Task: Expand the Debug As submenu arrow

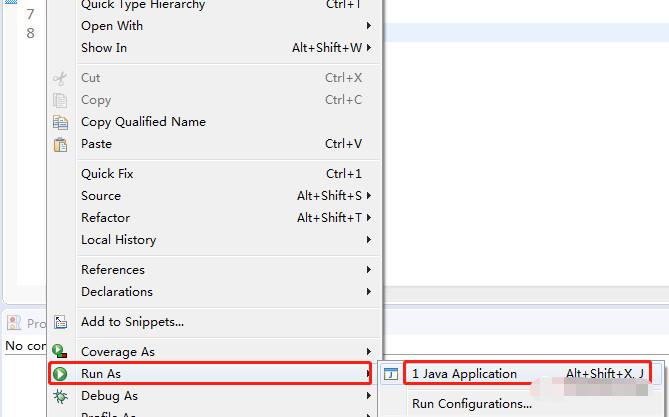Action: coord(369,396)
